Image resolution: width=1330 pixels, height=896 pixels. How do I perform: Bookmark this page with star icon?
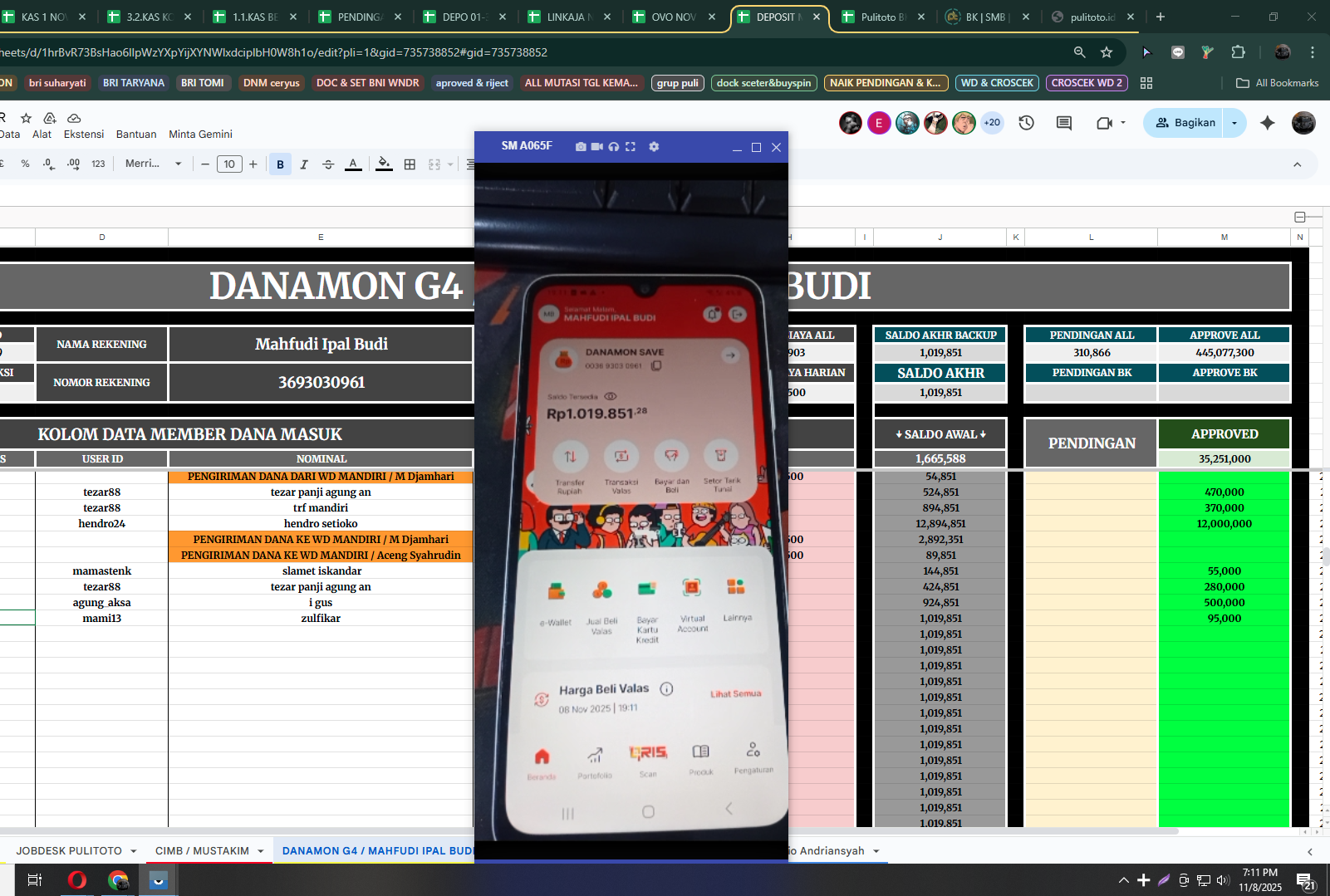1107,52
